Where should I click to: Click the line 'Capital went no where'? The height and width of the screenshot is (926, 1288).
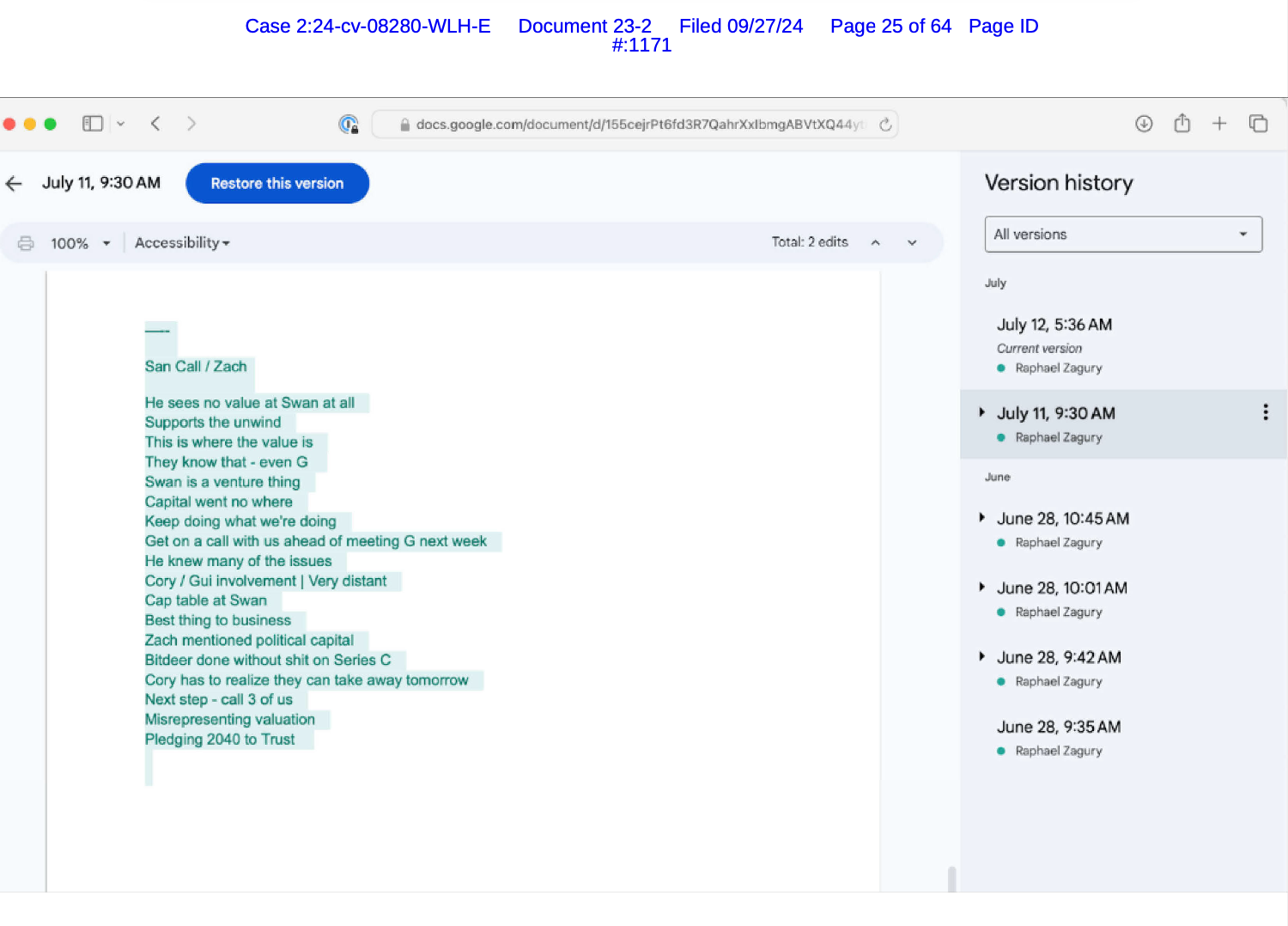point(219,503)
